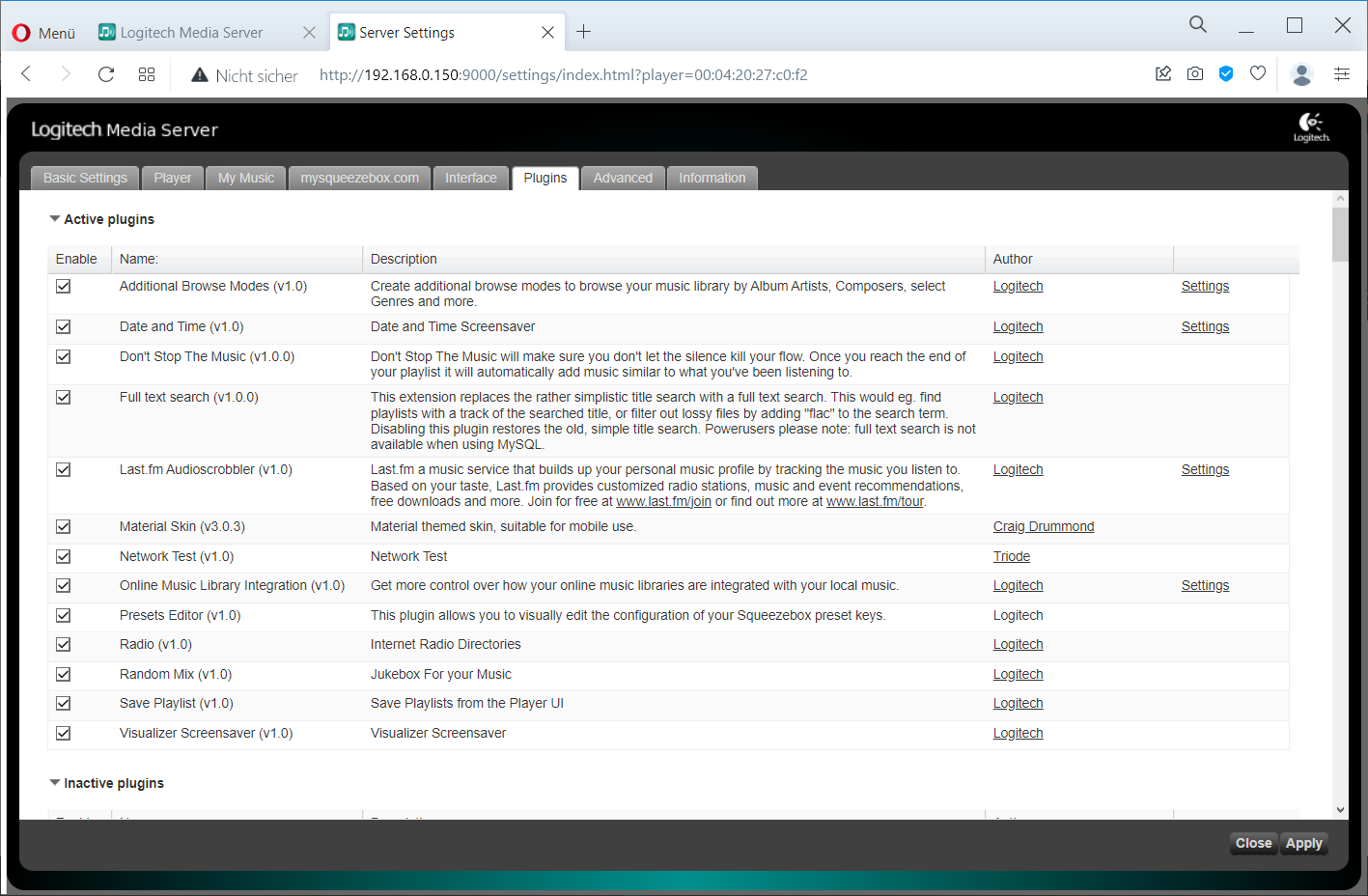Switch to the Interface tab
Screen dimensions: 1368x896
pyautogui.click(x=471, y=178)
